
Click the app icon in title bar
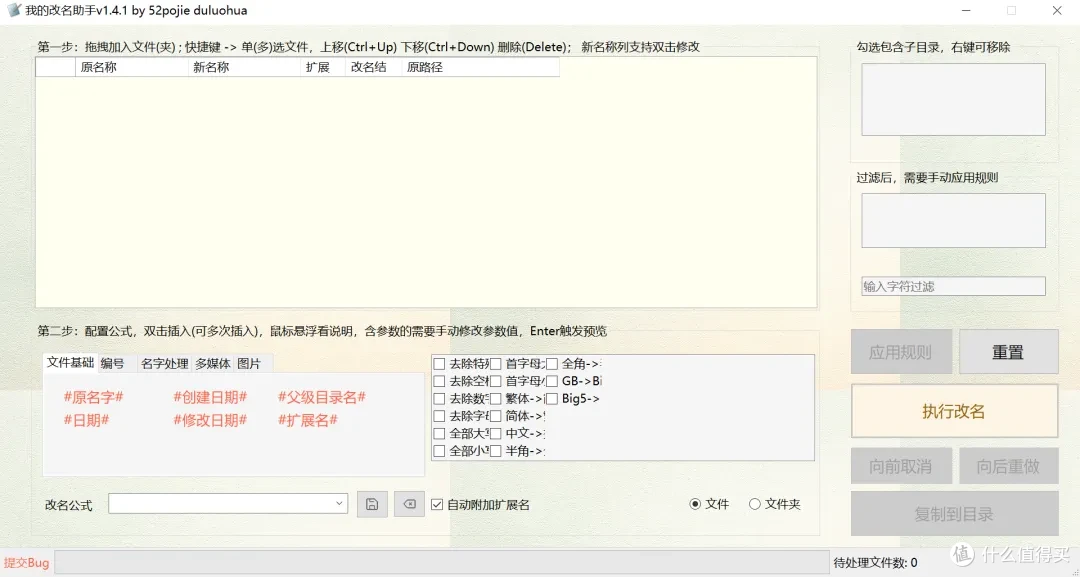point(14,10)
